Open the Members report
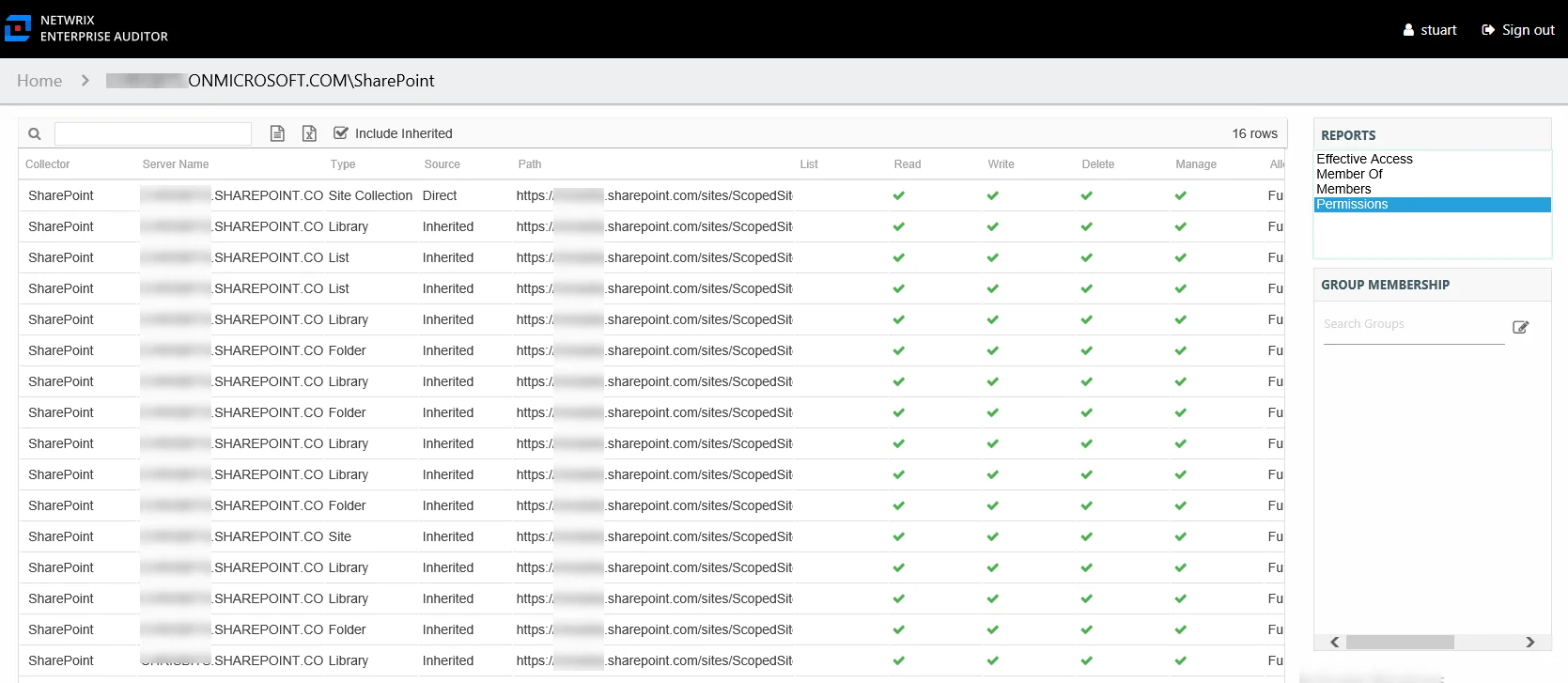 1343,189
